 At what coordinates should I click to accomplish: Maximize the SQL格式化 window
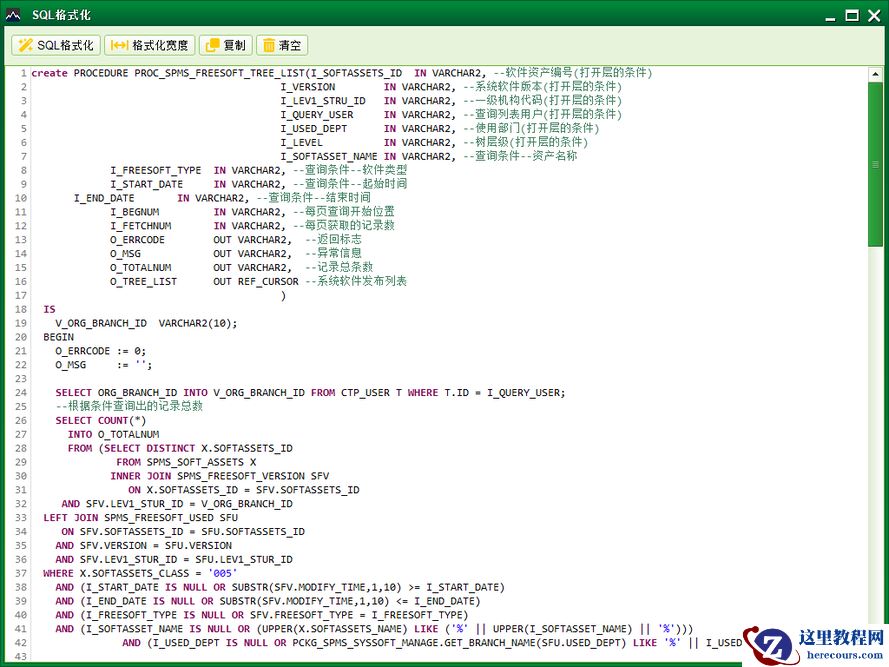pyautogui.click(x=851, y=15)
